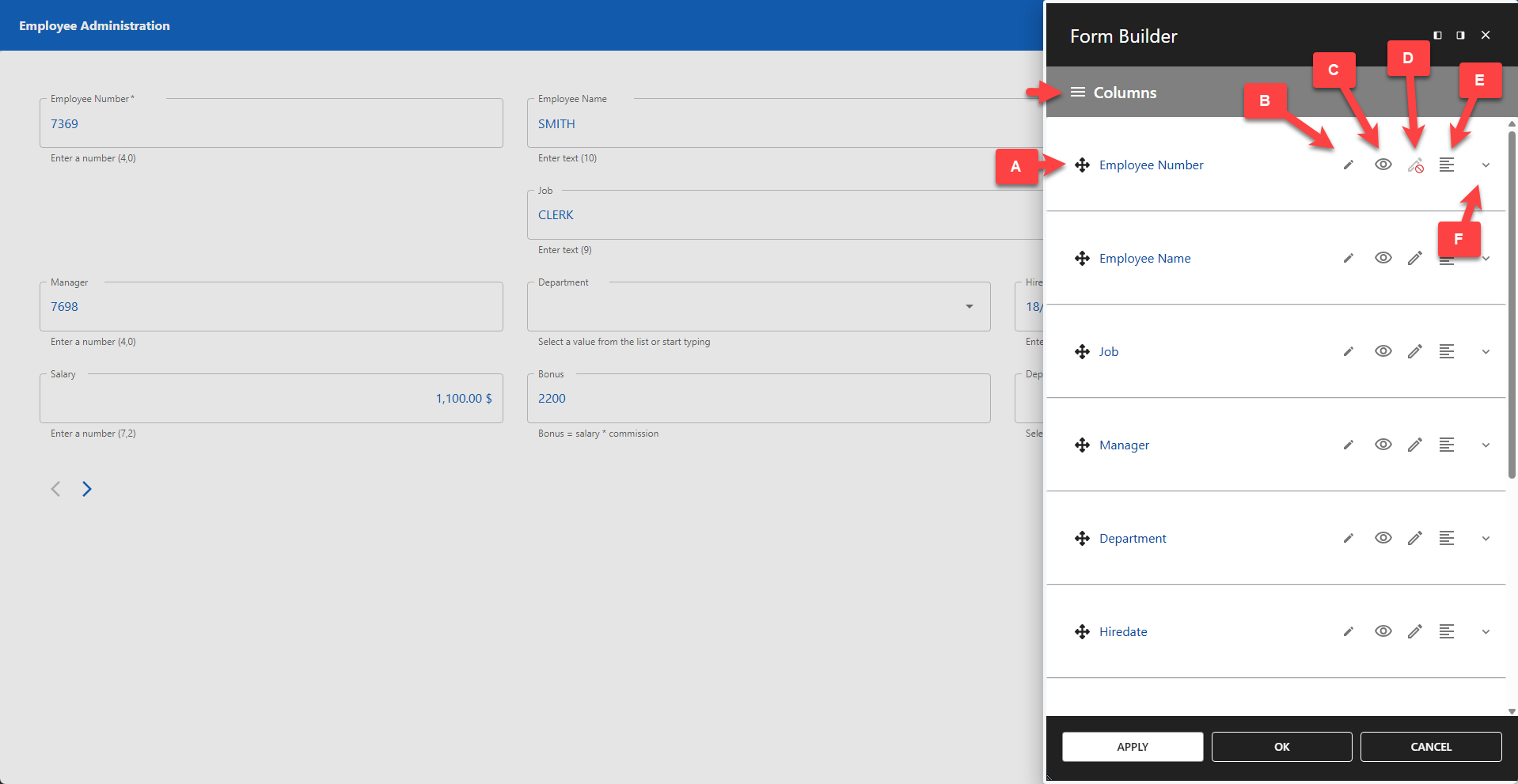
Task: Toggle the read-only pencil icon on Employee Number
Action: coord(1416,165)
